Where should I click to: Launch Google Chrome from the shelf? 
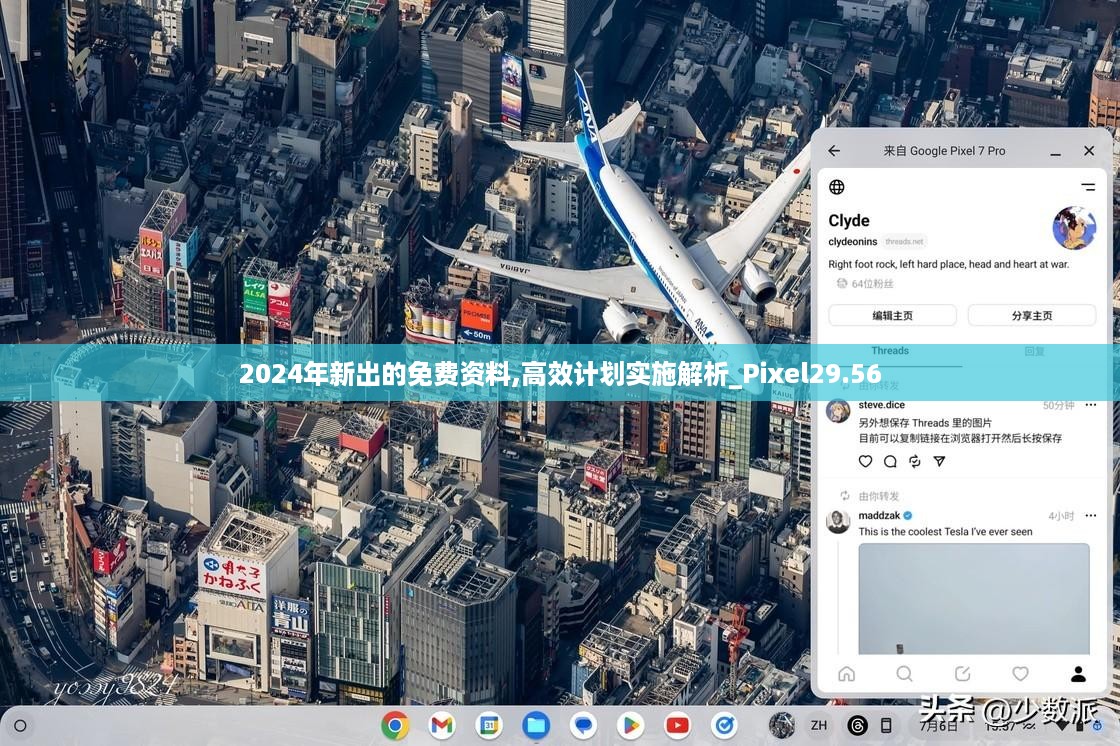395,725
